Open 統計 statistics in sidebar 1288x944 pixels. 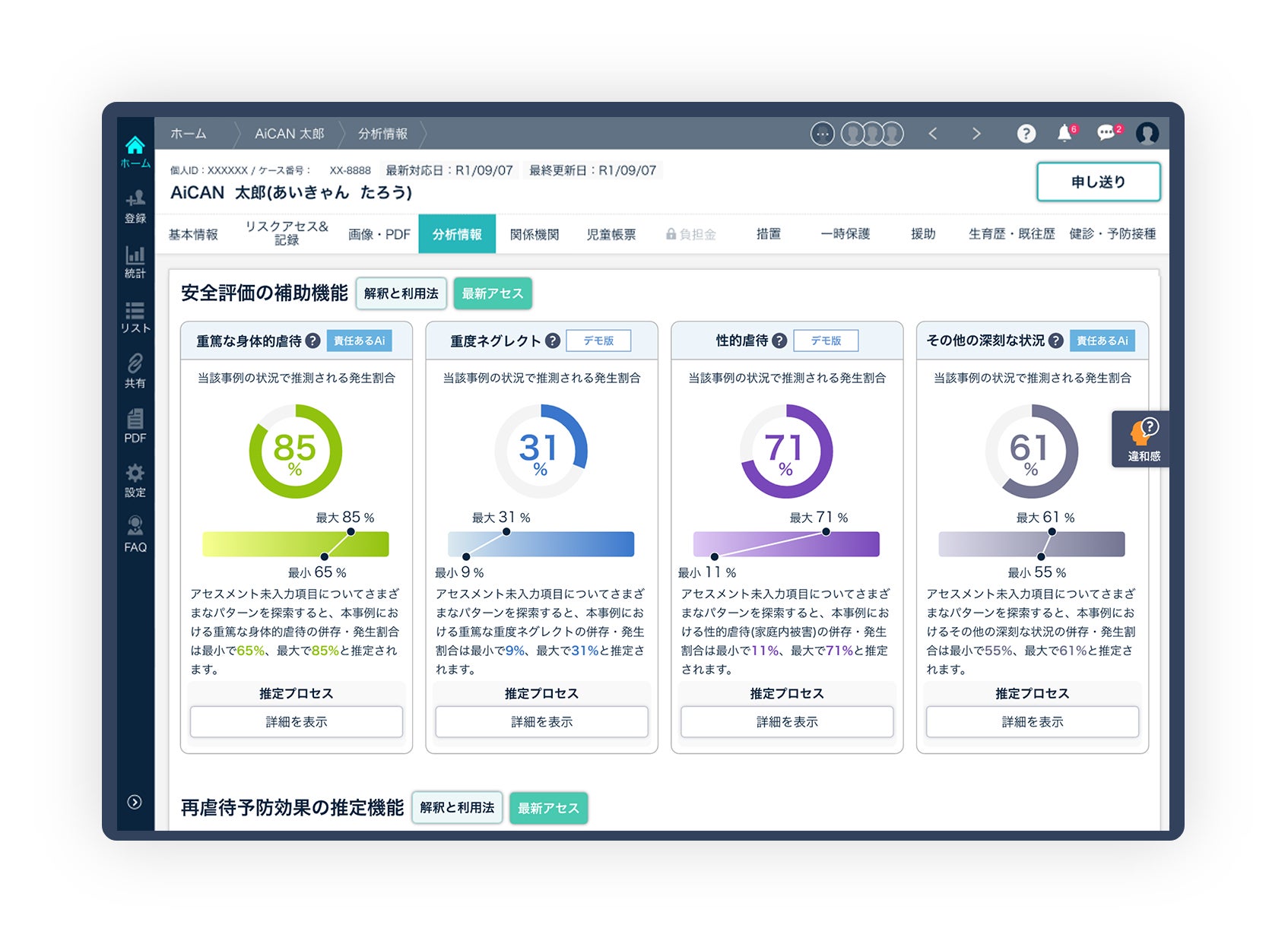tap(135, 262)
